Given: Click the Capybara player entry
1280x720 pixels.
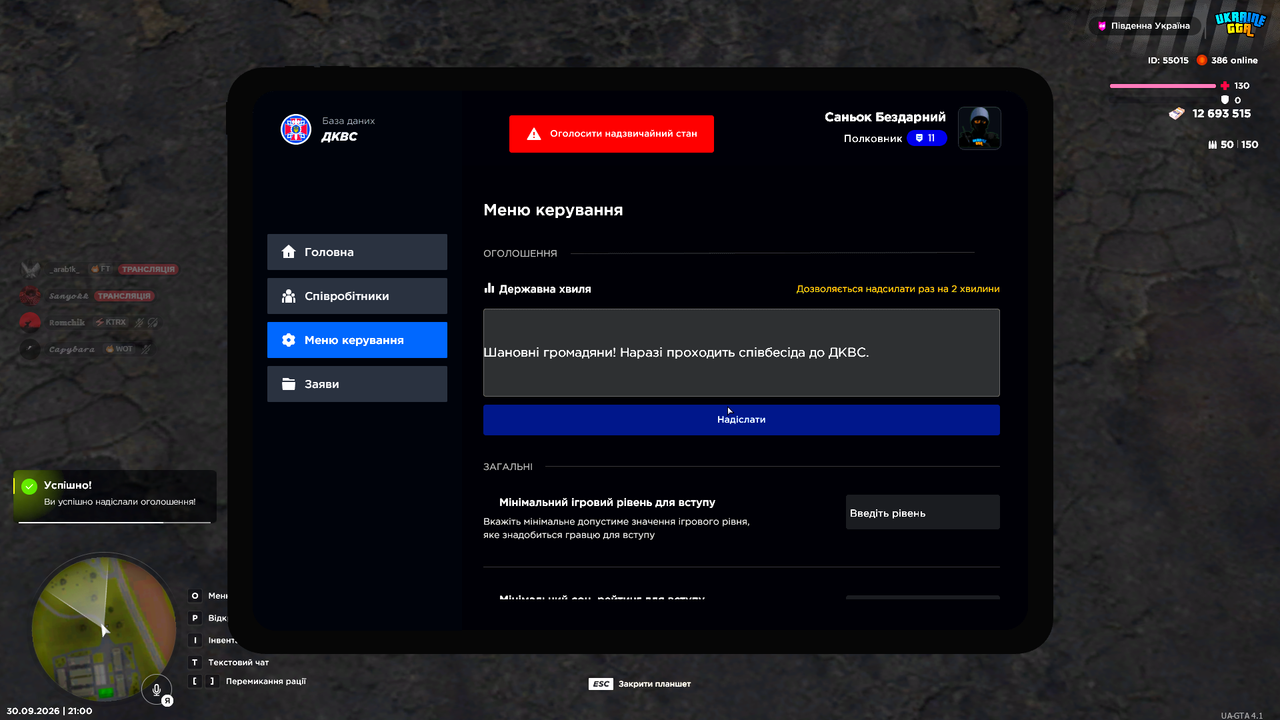Looking at the screenshot, I should click(86, 349).
